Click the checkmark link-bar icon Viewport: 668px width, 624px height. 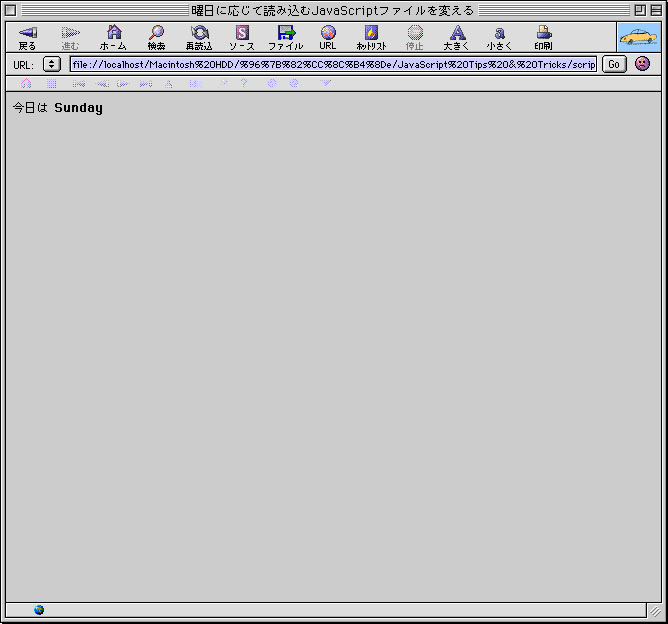(x=325, y=83)
